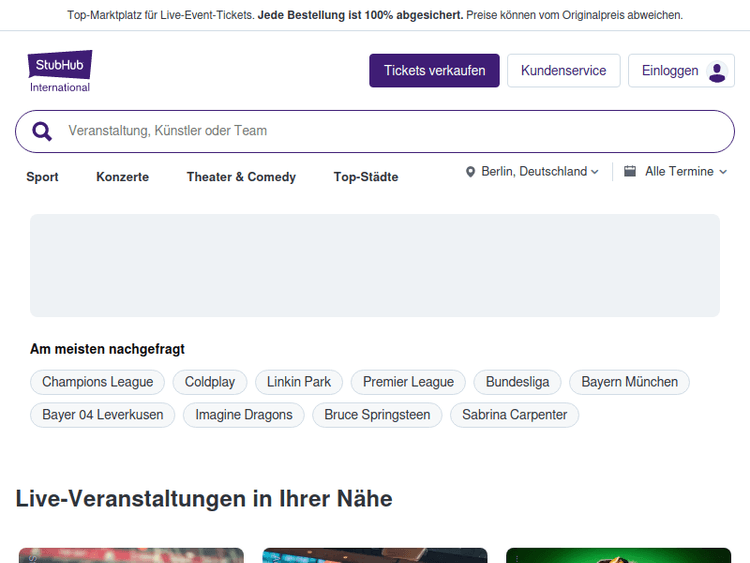
Task: Select the Coldplay chip
Action: (210, 382)
